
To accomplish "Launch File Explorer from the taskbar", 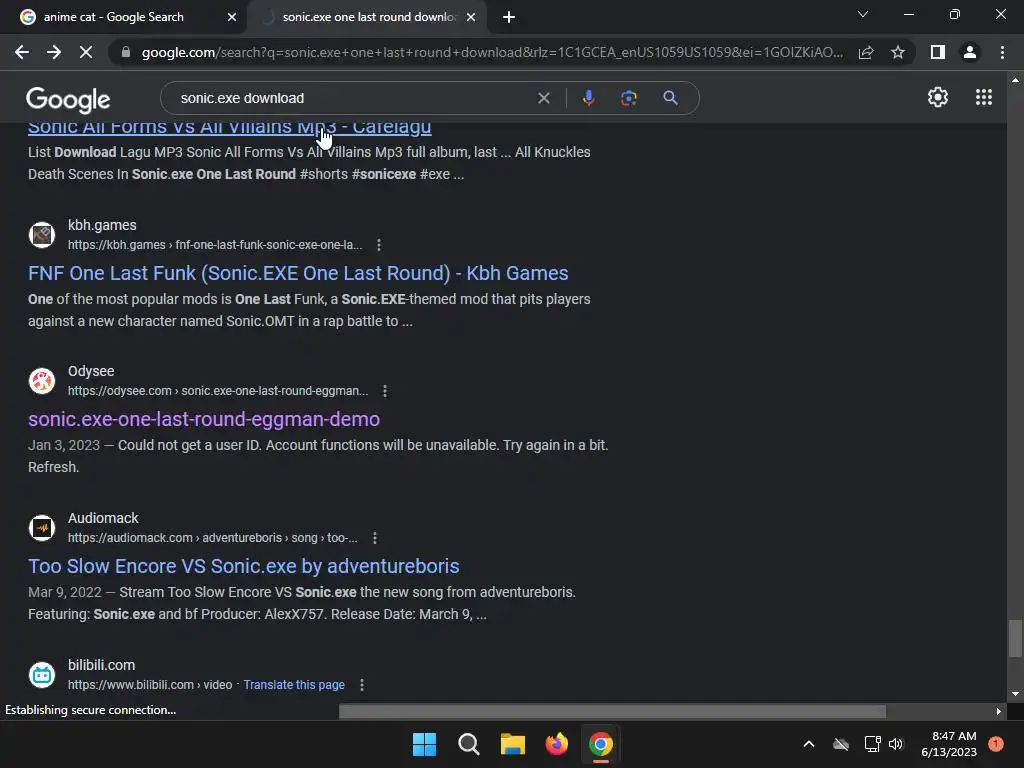I will point(513,744).
